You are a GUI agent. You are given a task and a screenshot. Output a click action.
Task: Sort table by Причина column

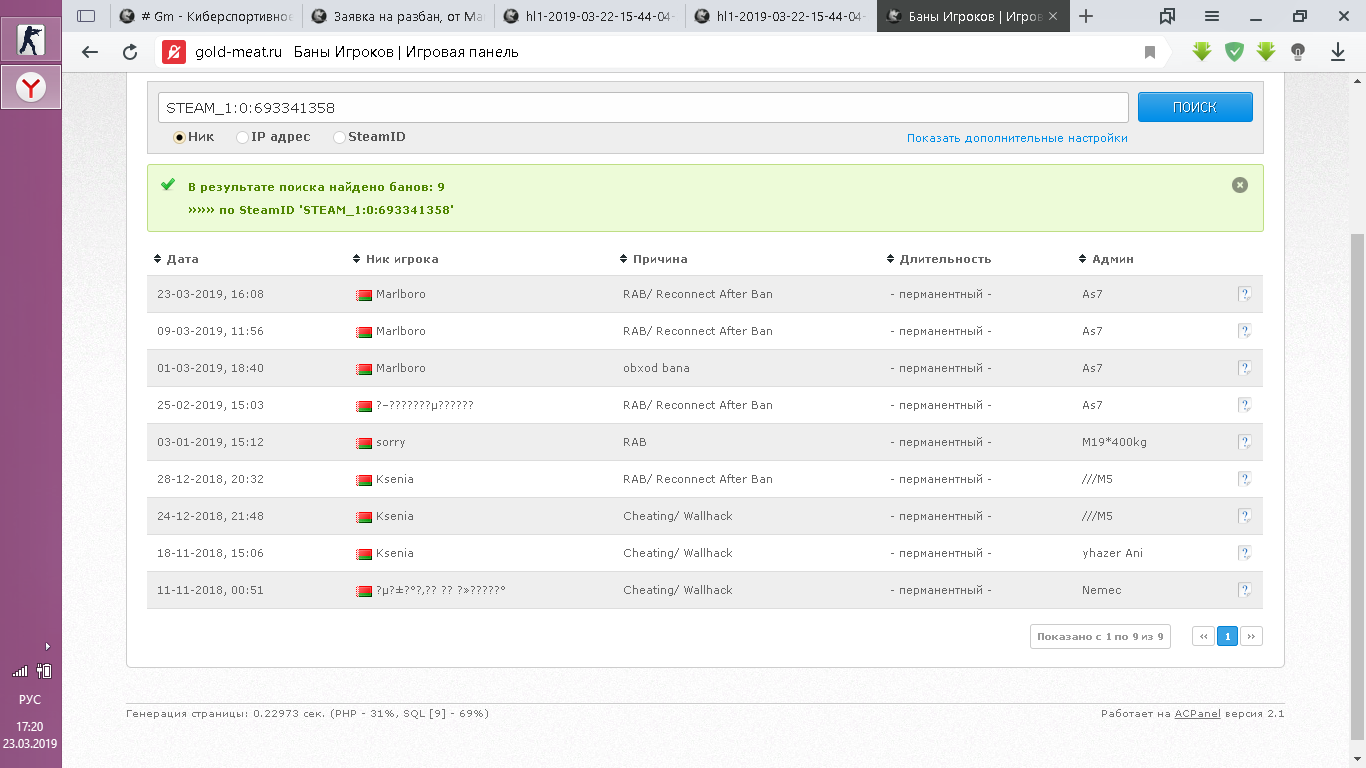click(x=654, y=259)
